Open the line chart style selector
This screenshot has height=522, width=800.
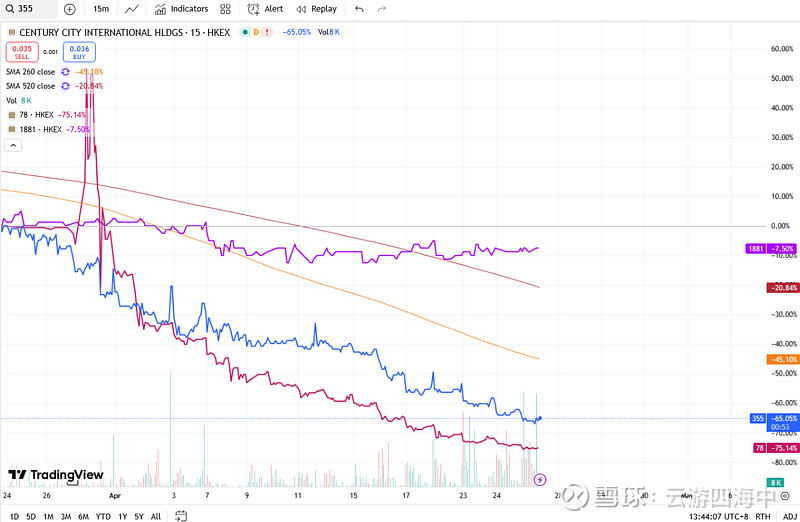pos(132,9)
